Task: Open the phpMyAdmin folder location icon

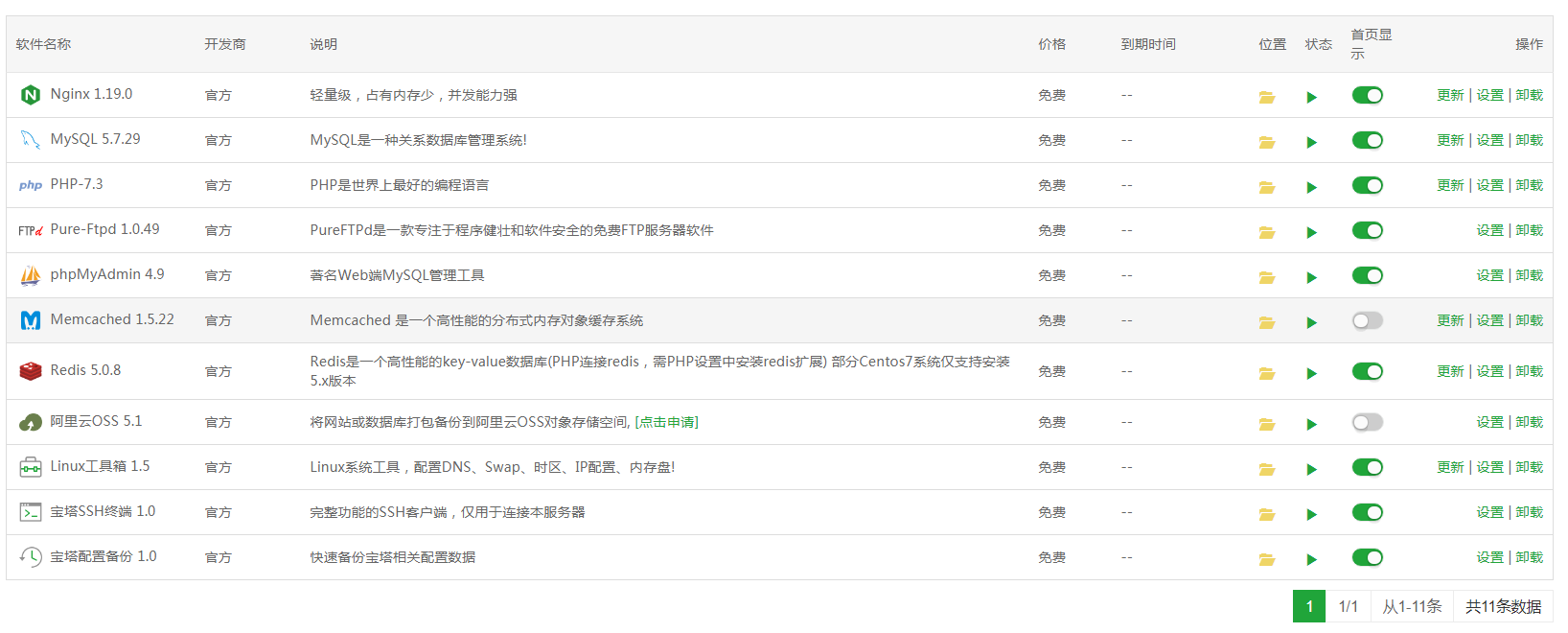Action: click(1266, 277)
